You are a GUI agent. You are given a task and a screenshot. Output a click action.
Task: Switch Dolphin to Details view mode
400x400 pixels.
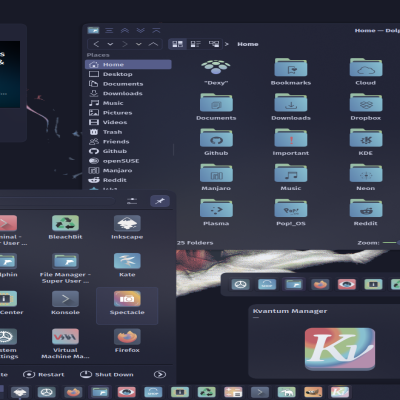point(214,44)
